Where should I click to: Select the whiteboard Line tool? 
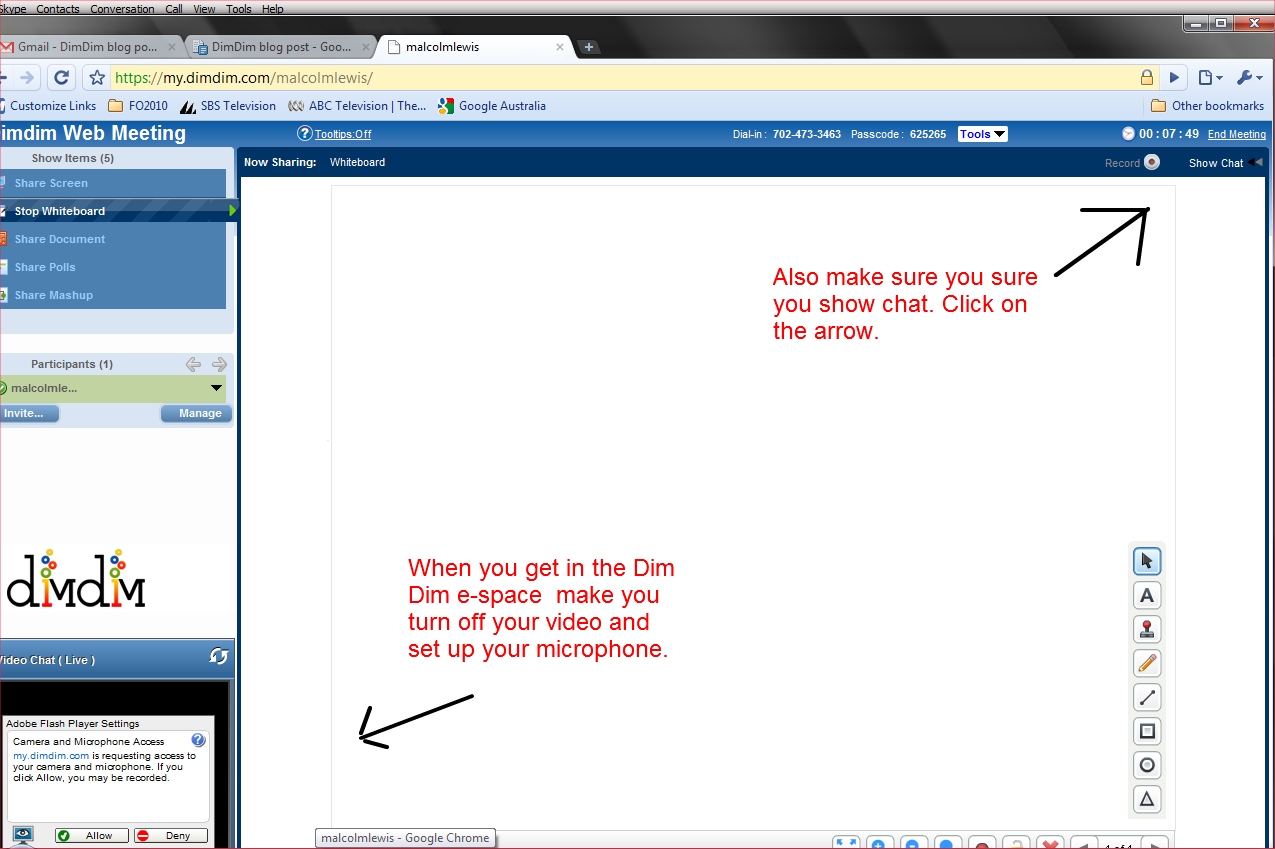click(1147, 697)
